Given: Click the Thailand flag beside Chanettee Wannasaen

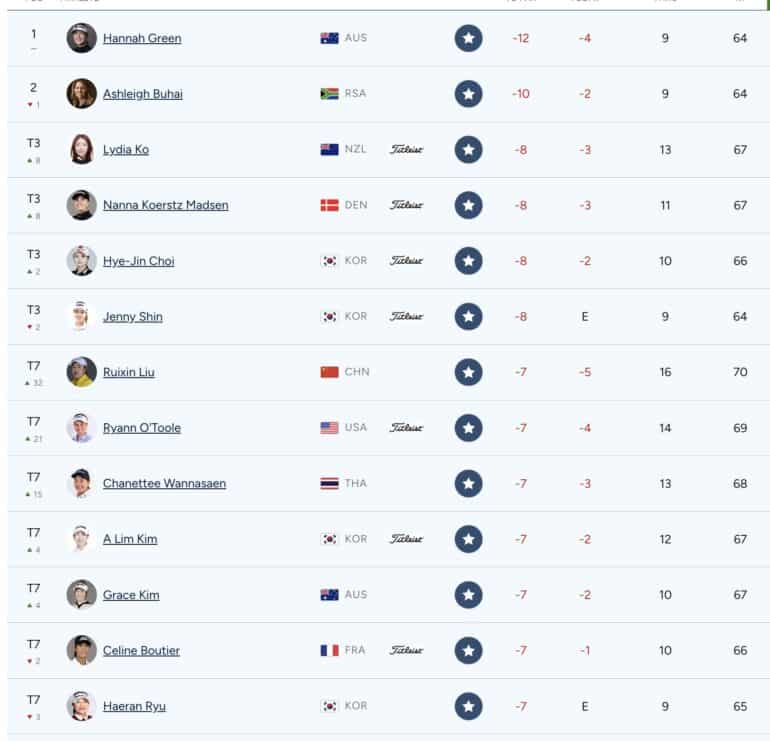Looking at the screenshot, I should click(x=330, y=483).
